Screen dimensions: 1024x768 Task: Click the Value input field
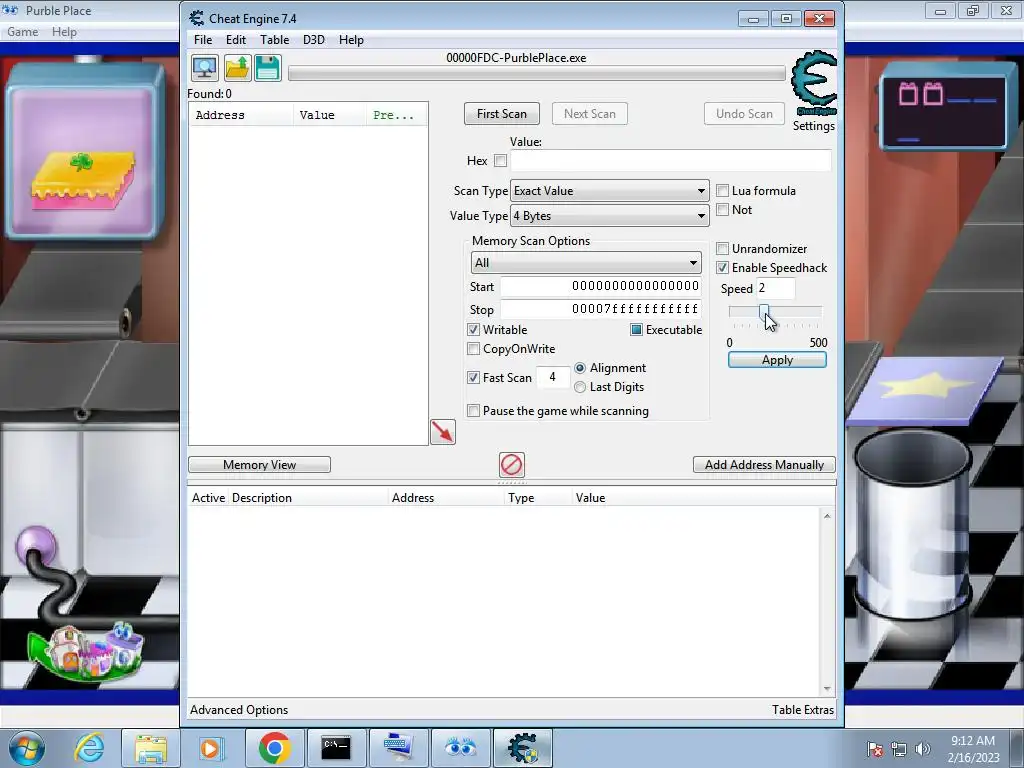tap(671, 161)
